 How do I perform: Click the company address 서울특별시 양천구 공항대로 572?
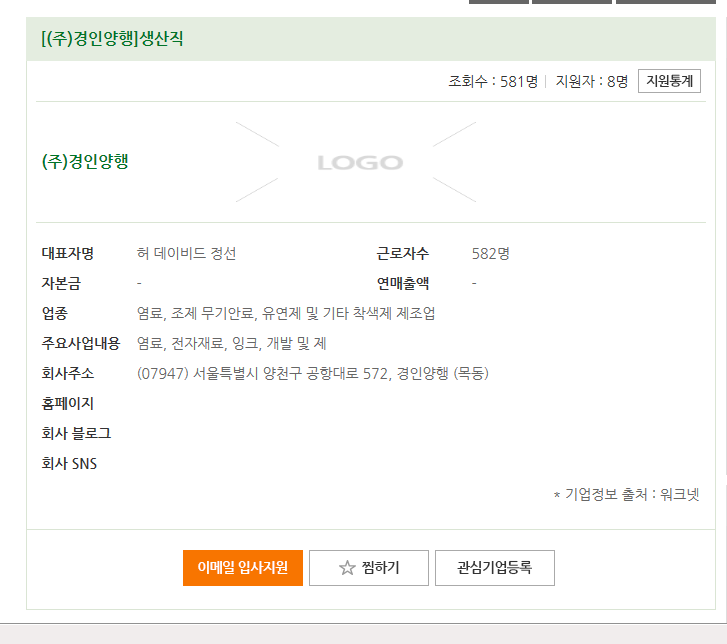tap(313, 373)
